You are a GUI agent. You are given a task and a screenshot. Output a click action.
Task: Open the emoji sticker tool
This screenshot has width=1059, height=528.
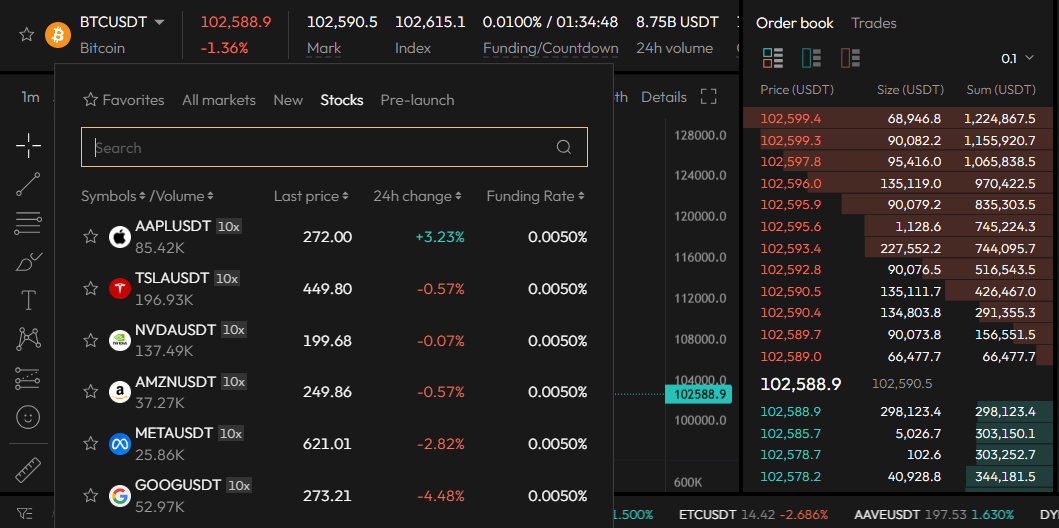tap(28, 415)
